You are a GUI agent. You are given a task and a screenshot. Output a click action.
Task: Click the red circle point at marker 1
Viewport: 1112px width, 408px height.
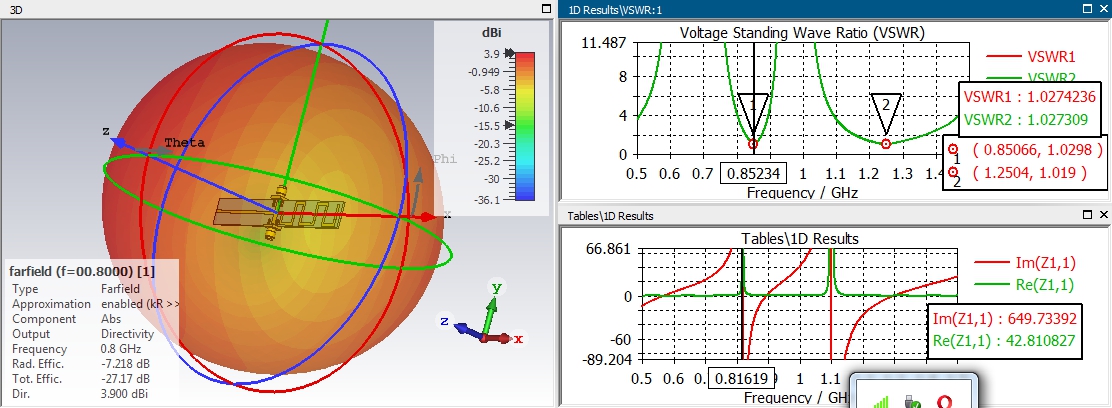753,144
